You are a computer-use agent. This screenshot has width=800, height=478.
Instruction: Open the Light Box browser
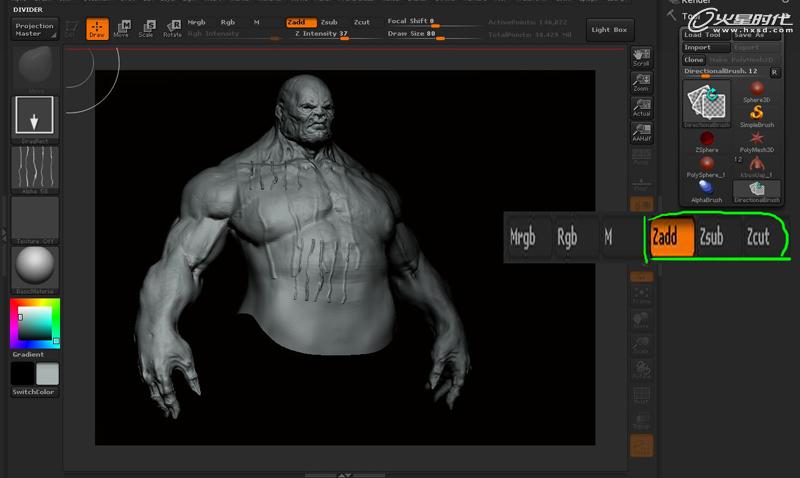click(x=609, y=30)
